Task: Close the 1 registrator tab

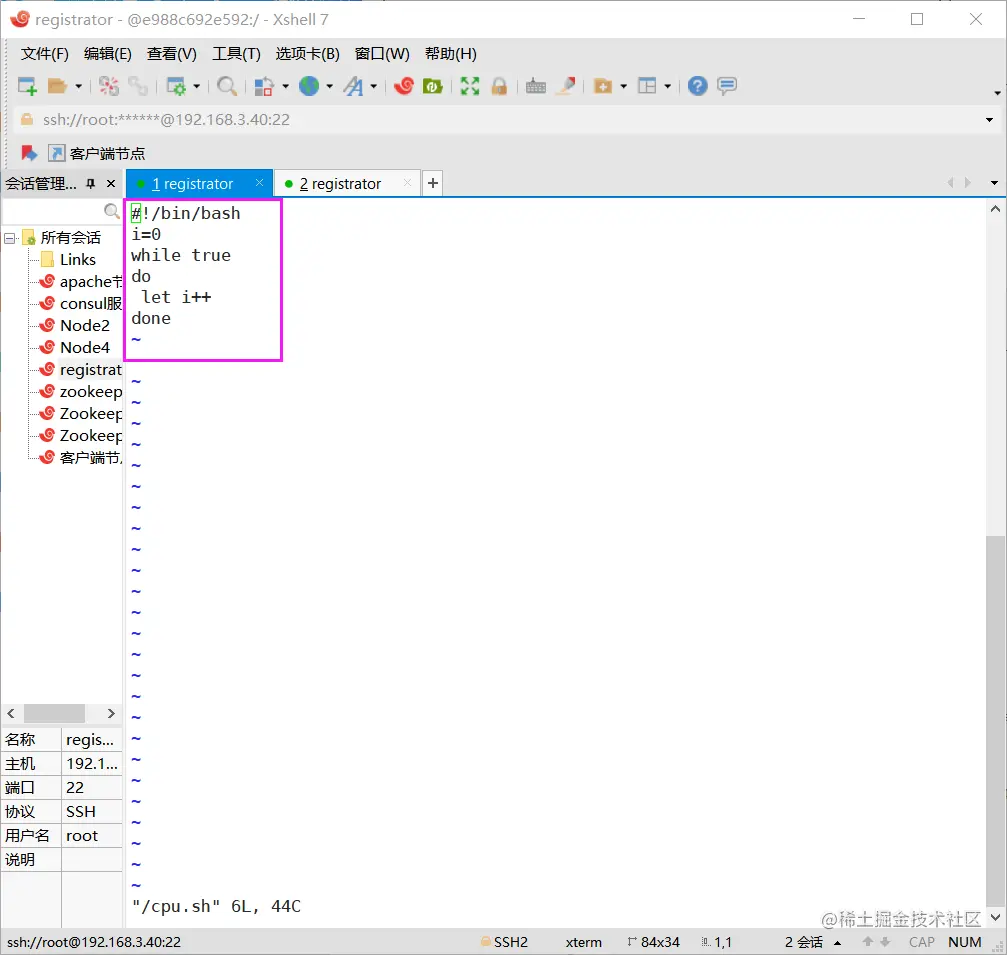Action: 259,183
